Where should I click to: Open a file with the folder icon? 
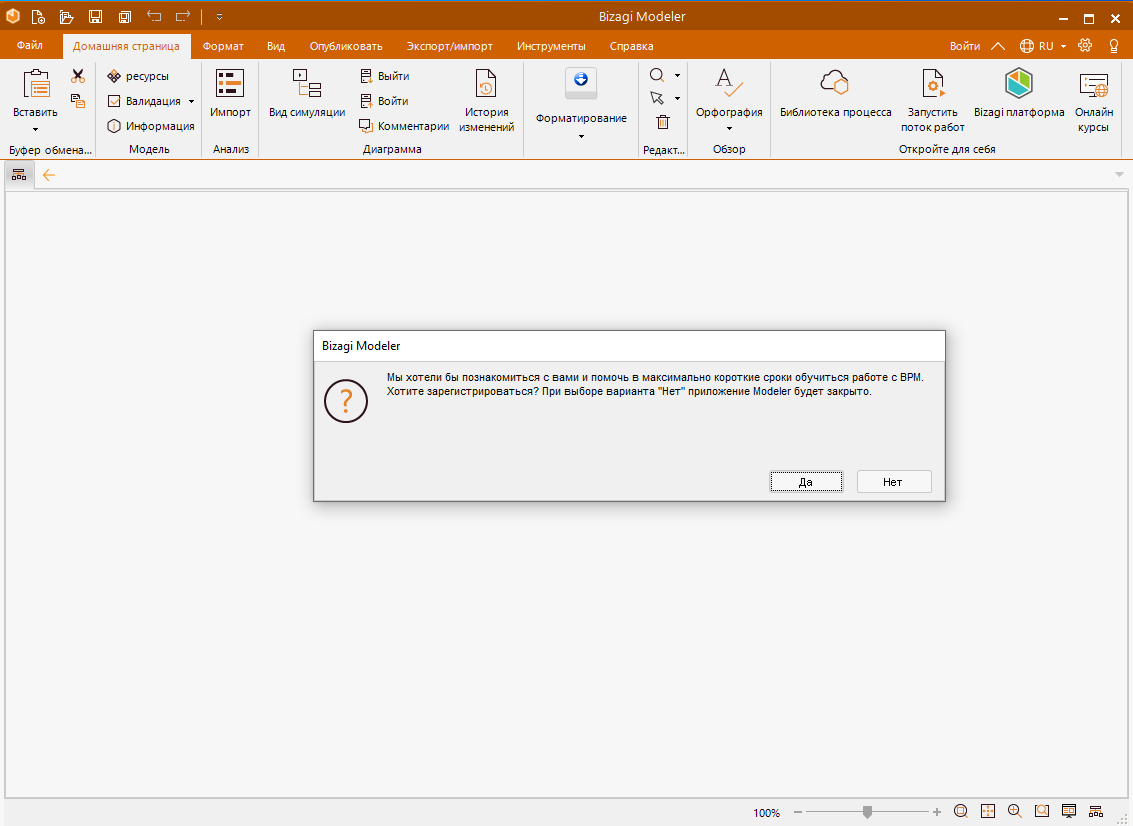point(66,17)
